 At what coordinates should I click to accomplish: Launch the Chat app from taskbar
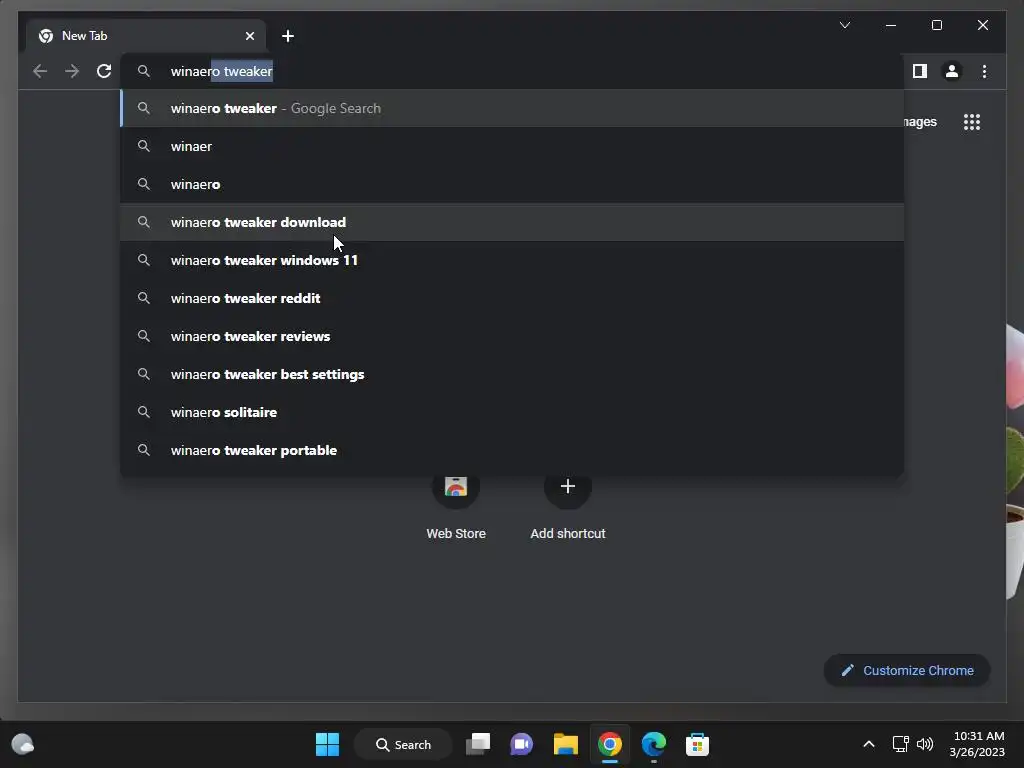521,744
